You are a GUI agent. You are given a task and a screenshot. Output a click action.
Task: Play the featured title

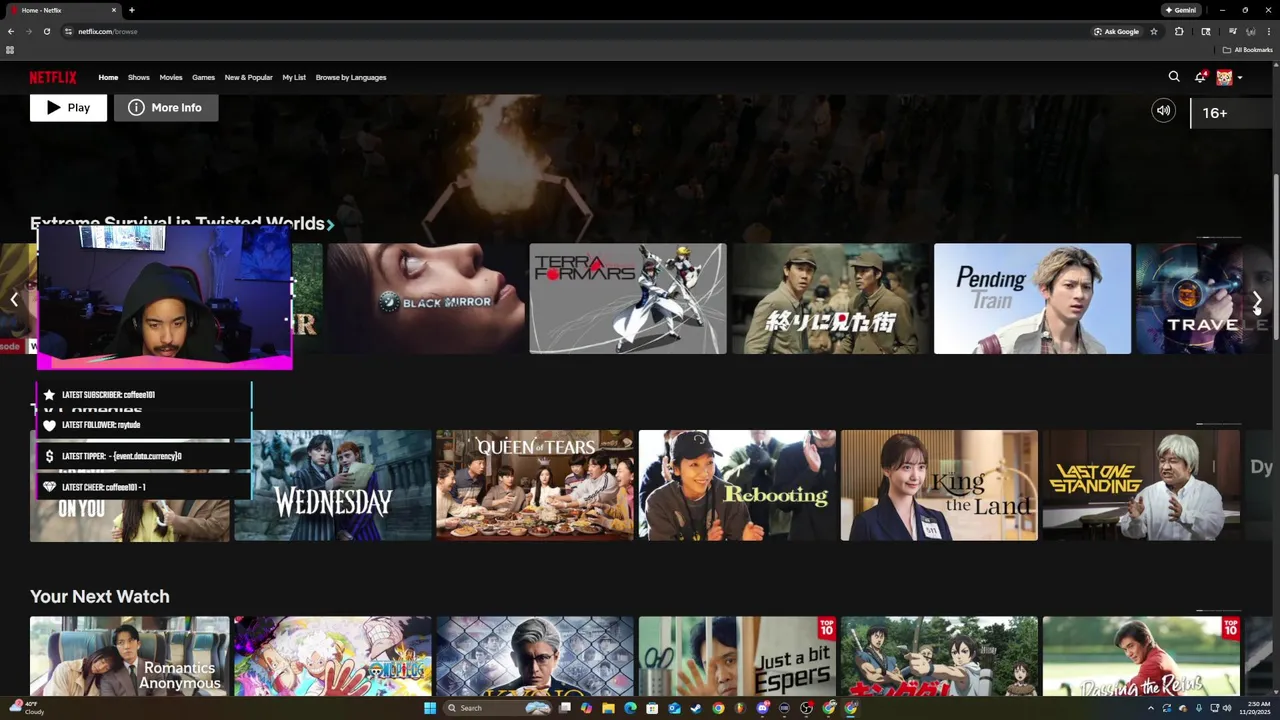pyautogui.click(x=68, y=107)
